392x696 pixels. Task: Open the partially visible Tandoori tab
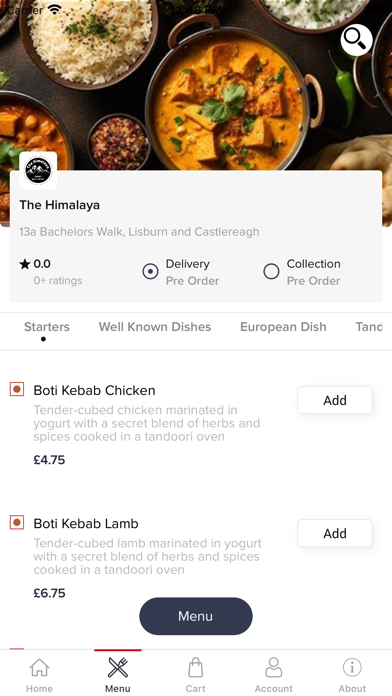[369, 327]
